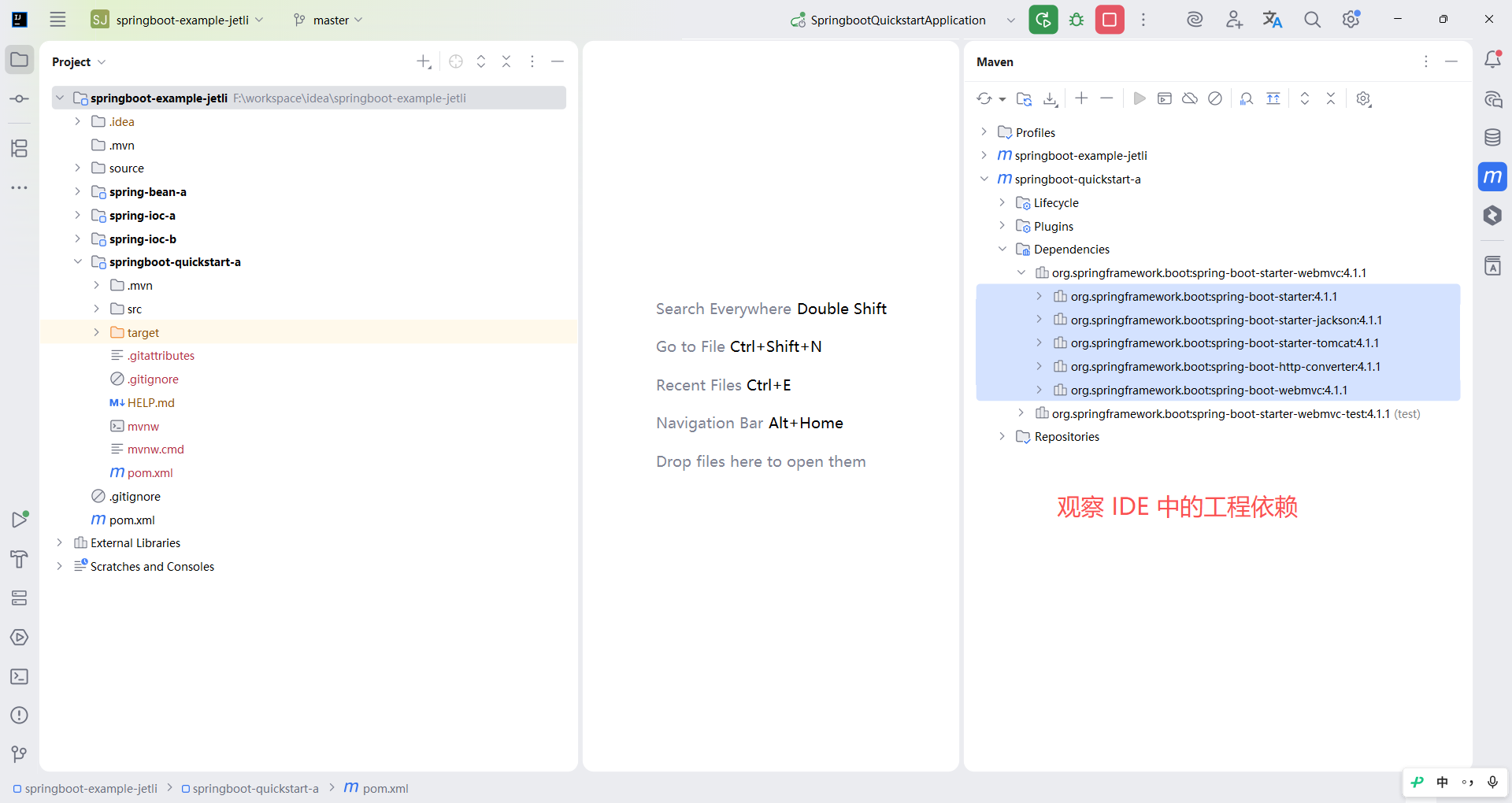This screenshot has width=1512, height=803.
Task: Select HELP.md file
Action: point(150,402)
